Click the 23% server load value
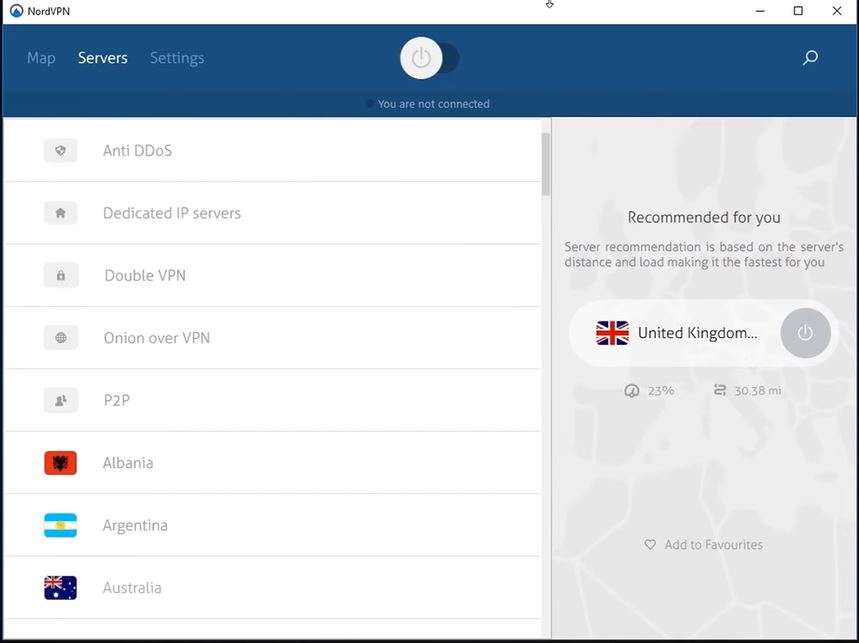Image resolution: width=859 pixels, height=643 pixels. (x=661, y=391)
